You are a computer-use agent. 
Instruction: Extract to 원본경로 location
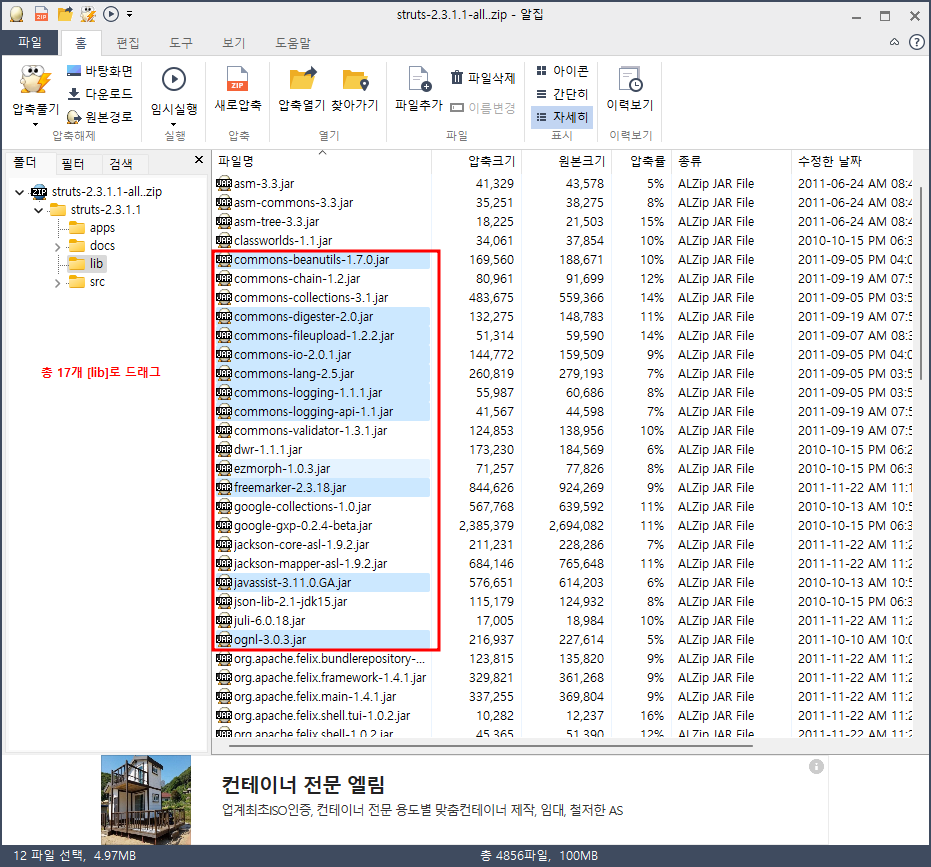tap(100, 116)
